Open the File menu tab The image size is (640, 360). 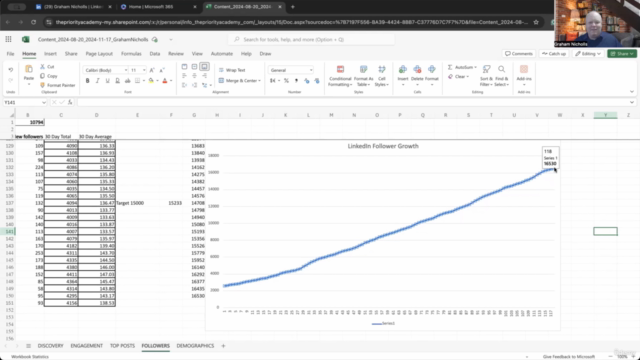(x=10, y=53)
